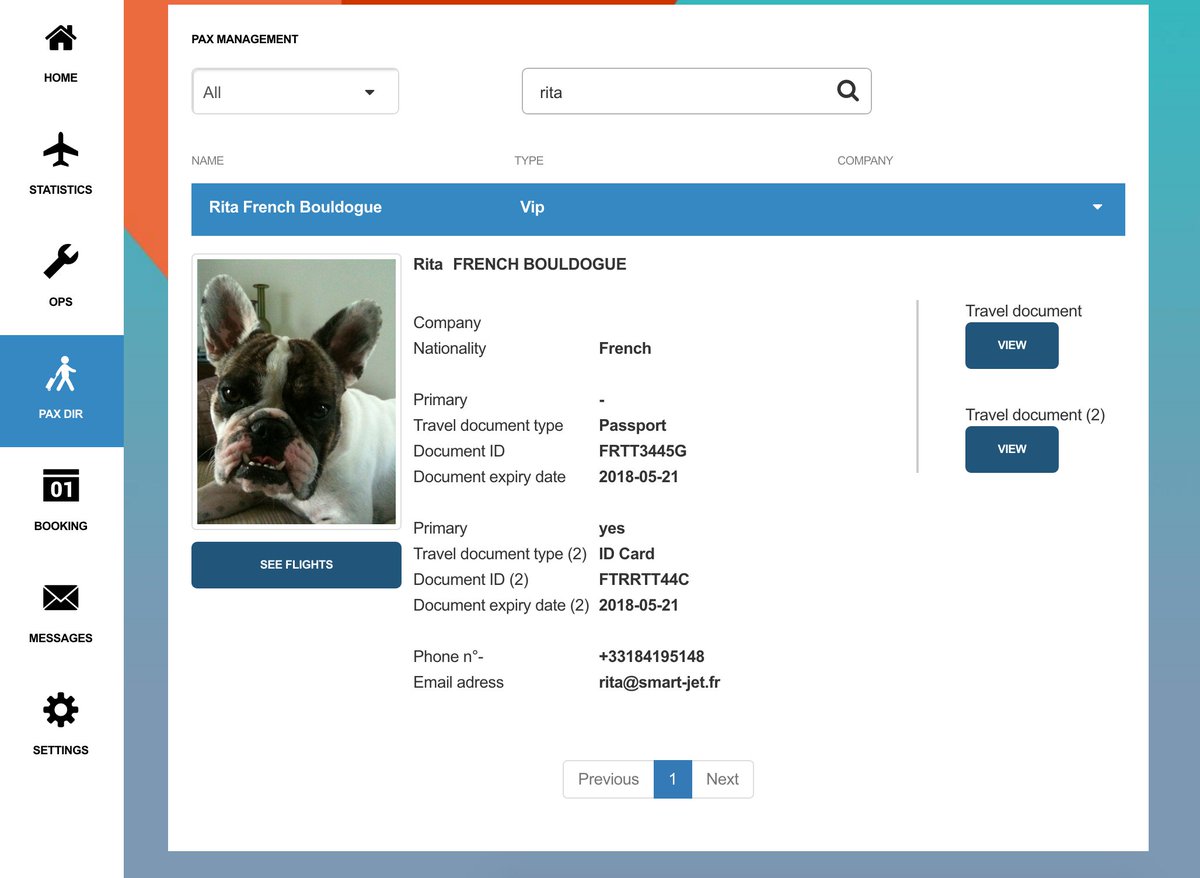Select the PAX DIR traveler icon

tap(61, 374)
